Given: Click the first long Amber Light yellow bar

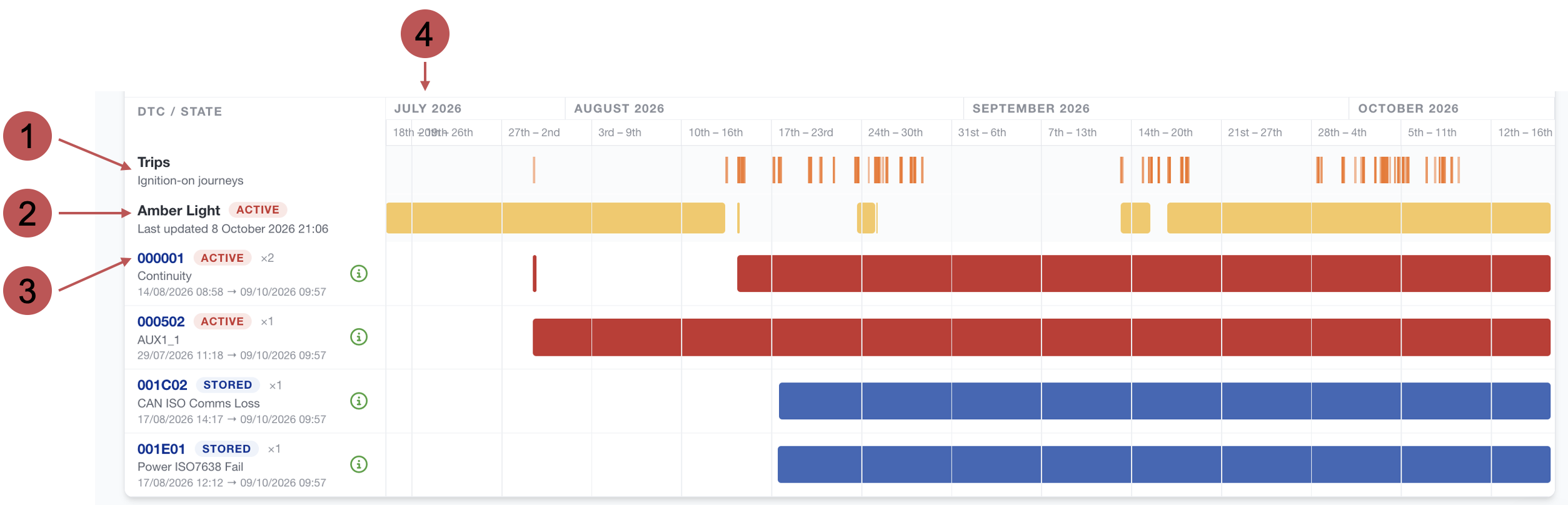Looking at the screenshot, I should (x=556, y=218).
